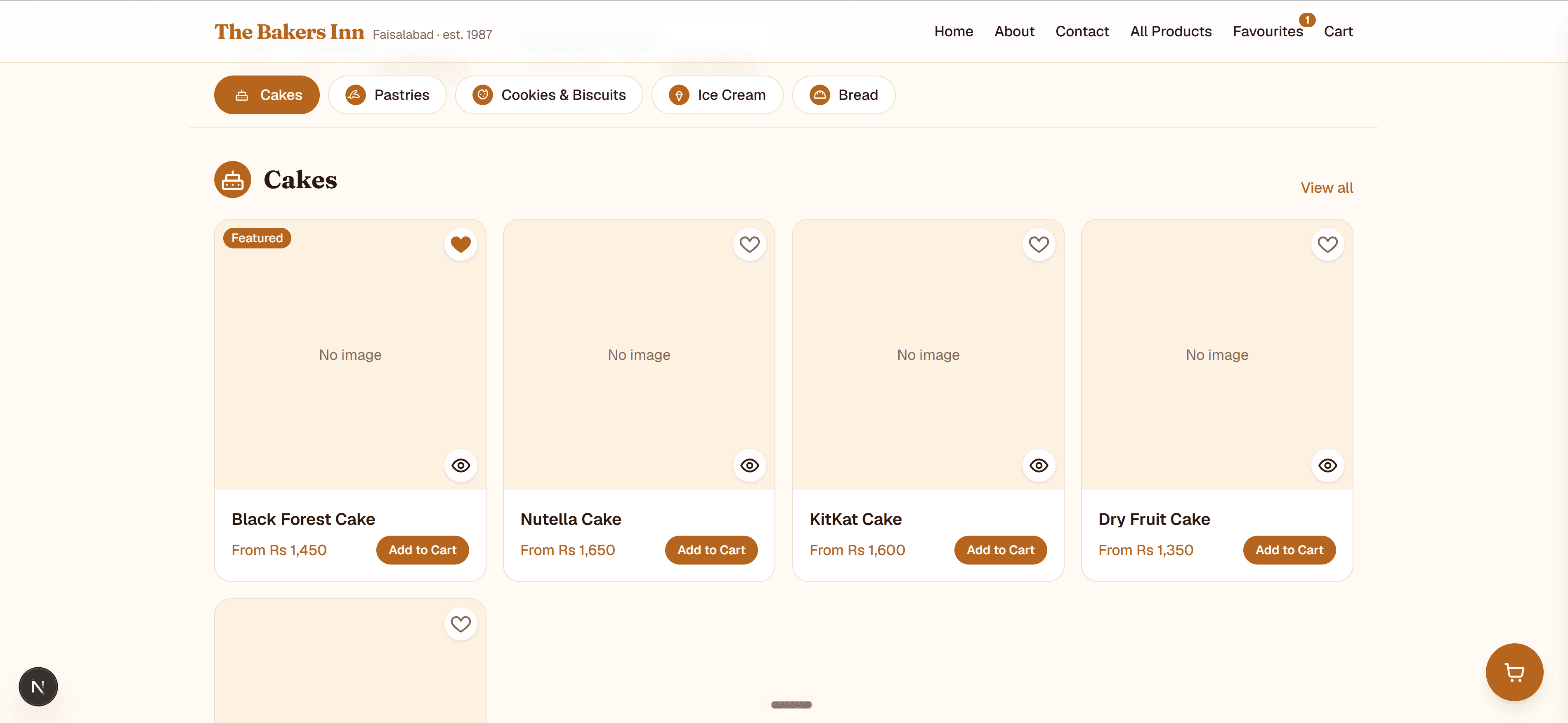Favourite the Nutella Cake with heart icon
Image resolution: width=1568 pixels, height=723 pixels.
749,245
